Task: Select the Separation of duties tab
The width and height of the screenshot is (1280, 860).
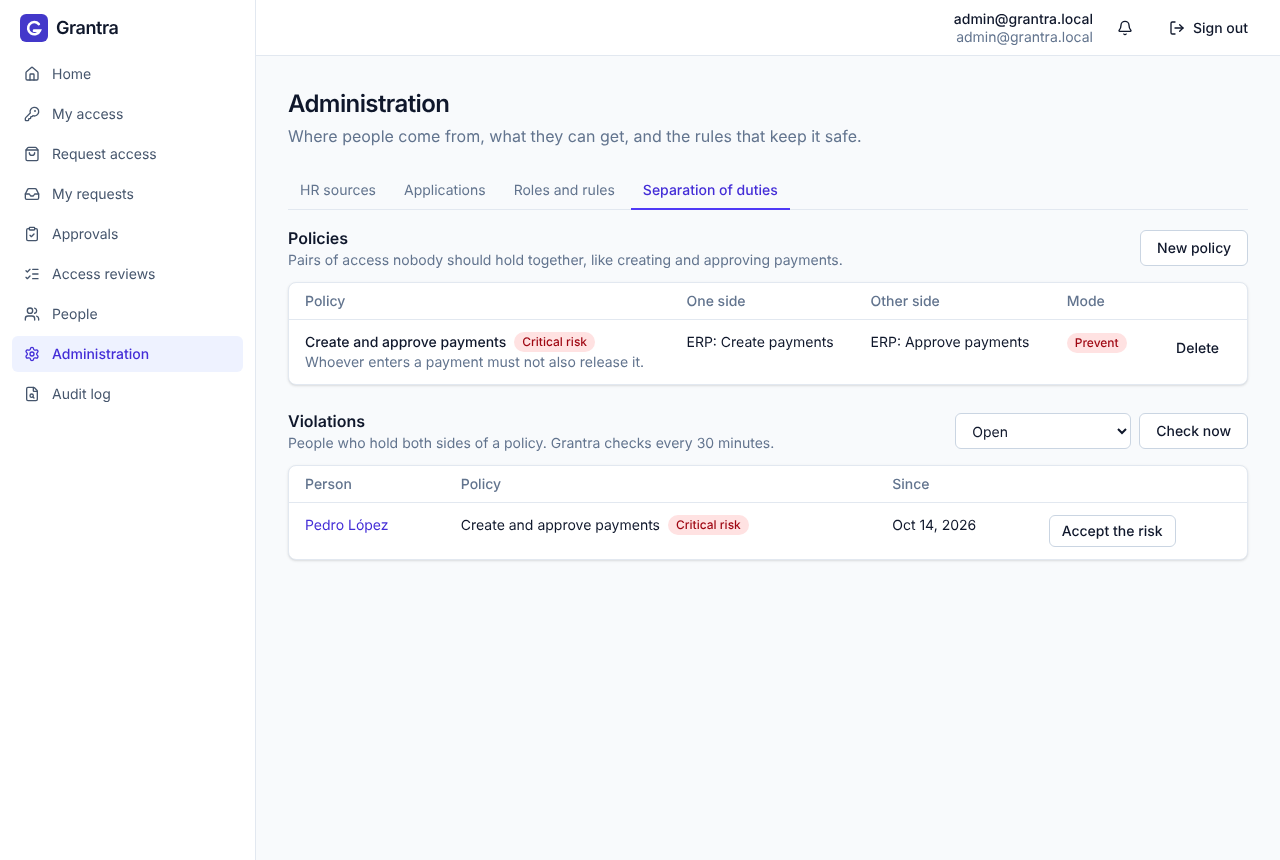Action: point(710,190)
